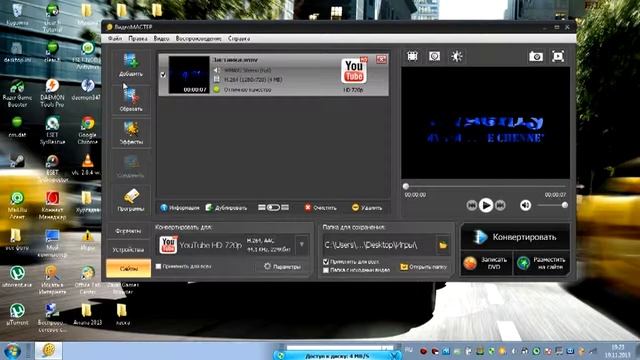
Task: Click the Соединить (join) sidebar icon
Action: 131,166
